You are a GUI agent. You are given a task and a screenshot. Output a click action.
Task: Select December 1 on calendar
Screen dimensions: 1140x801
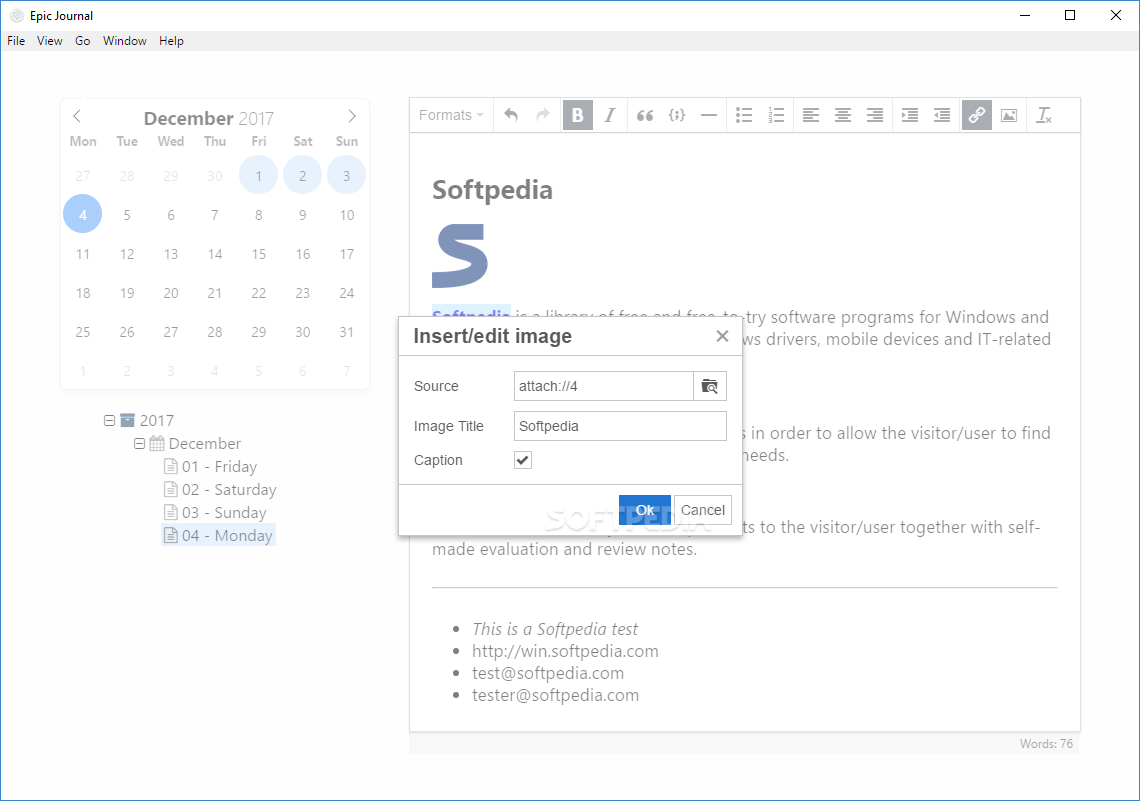pos(259,175)
